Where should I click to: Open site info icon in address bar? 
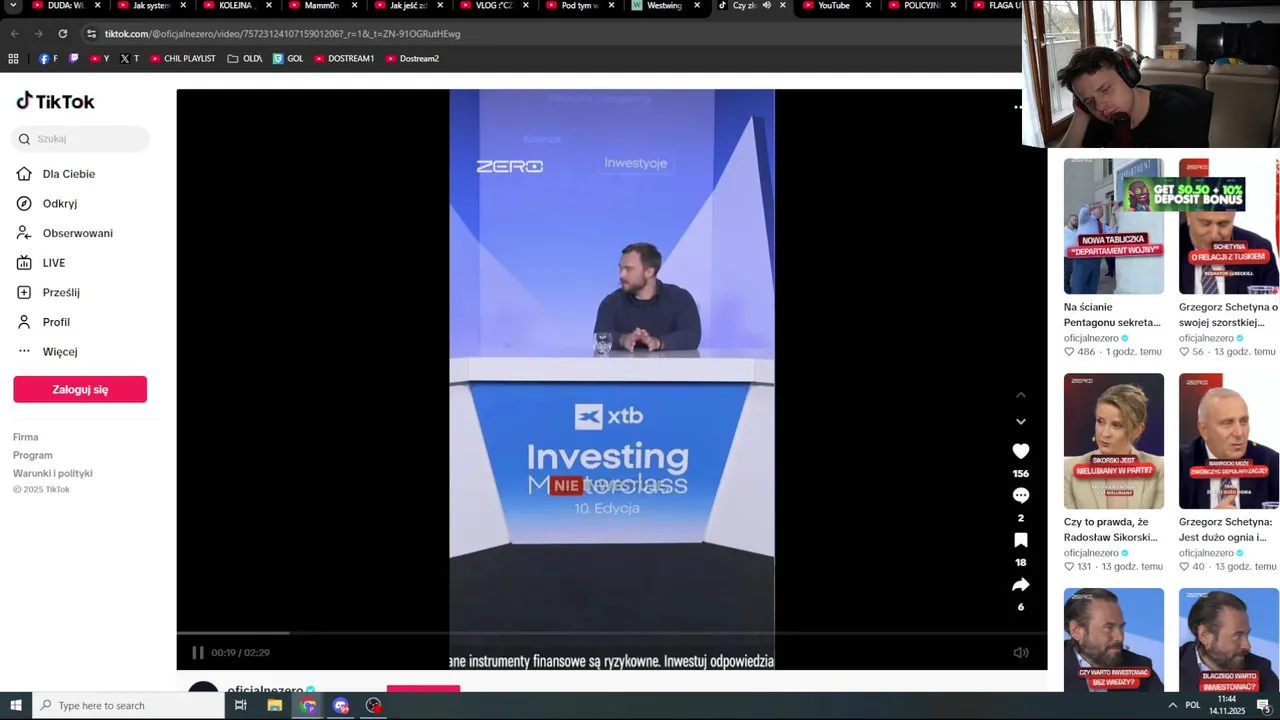click(91, 34)
